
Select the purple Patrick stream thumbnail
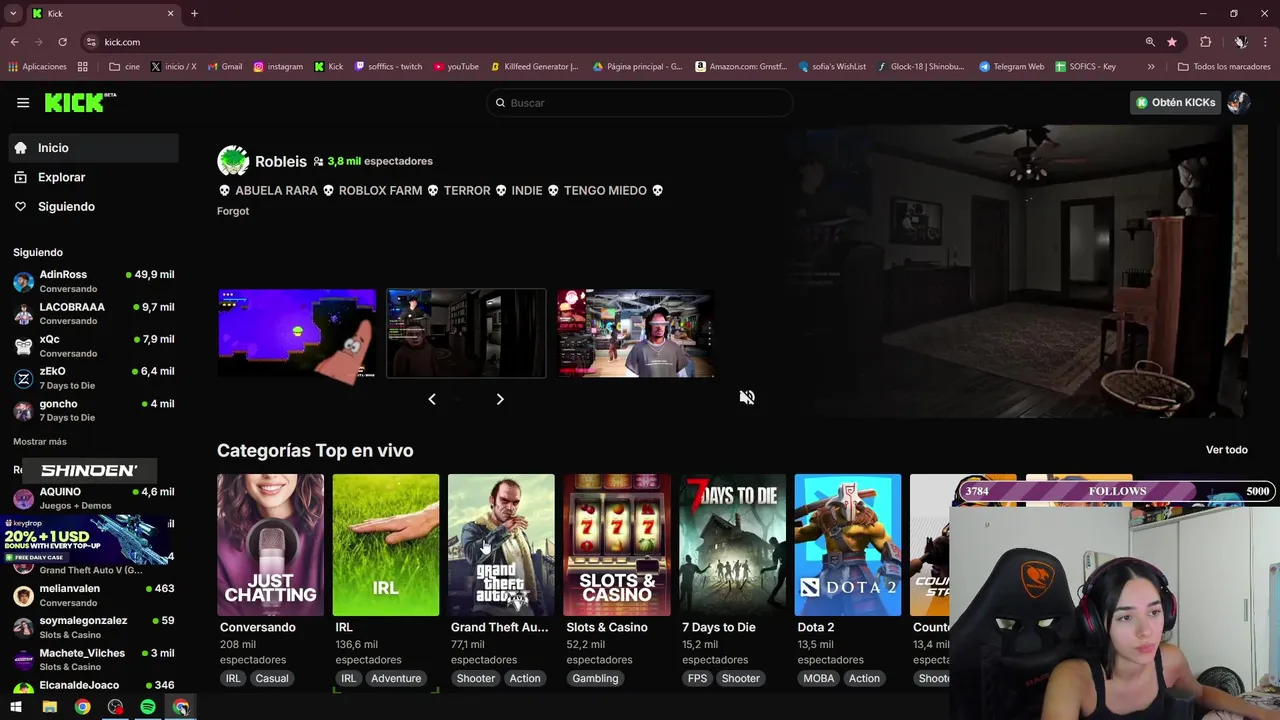297,333
